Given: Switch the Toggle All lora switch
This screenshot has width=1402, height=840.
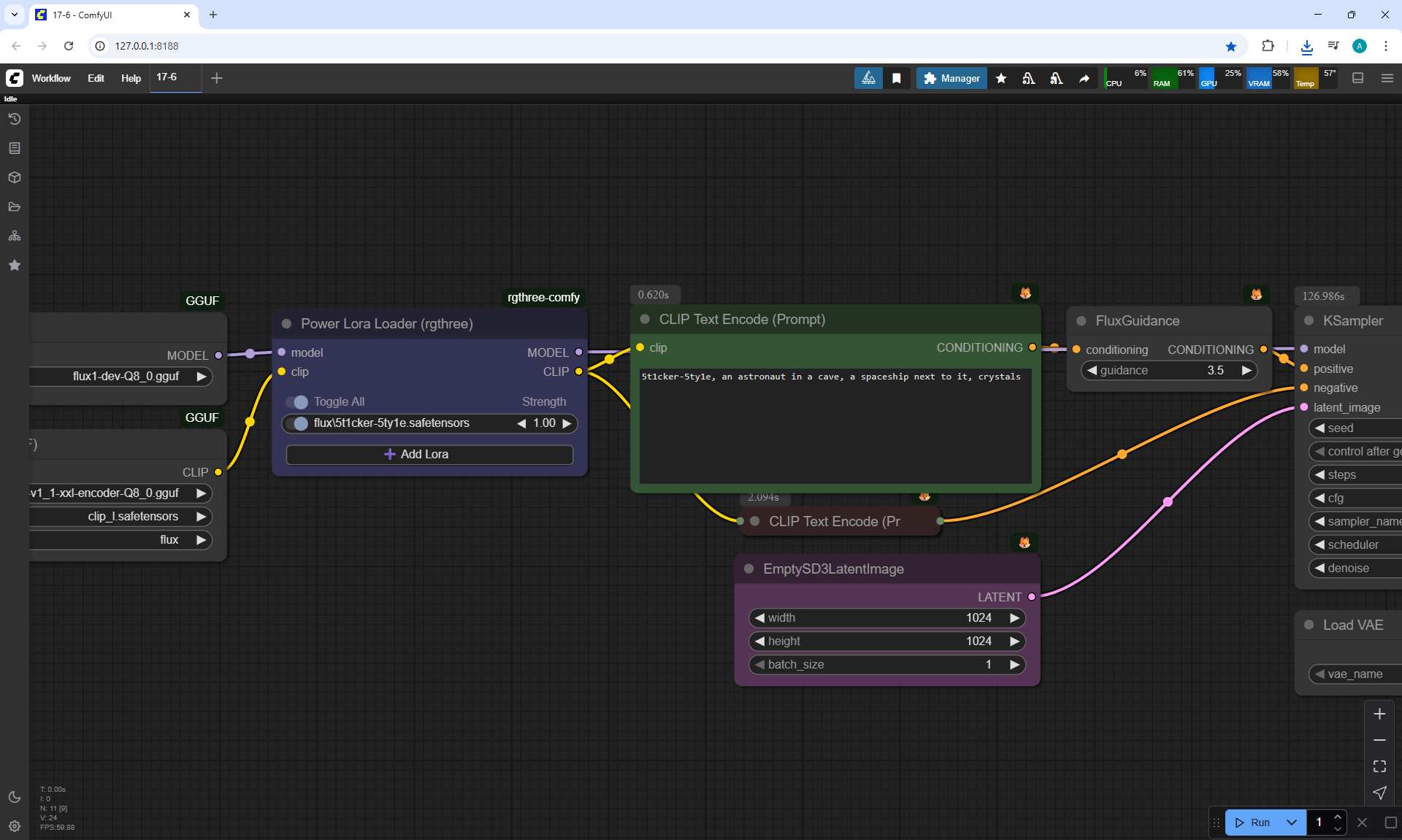Looking at the screenshot, I should pos(296,402).
